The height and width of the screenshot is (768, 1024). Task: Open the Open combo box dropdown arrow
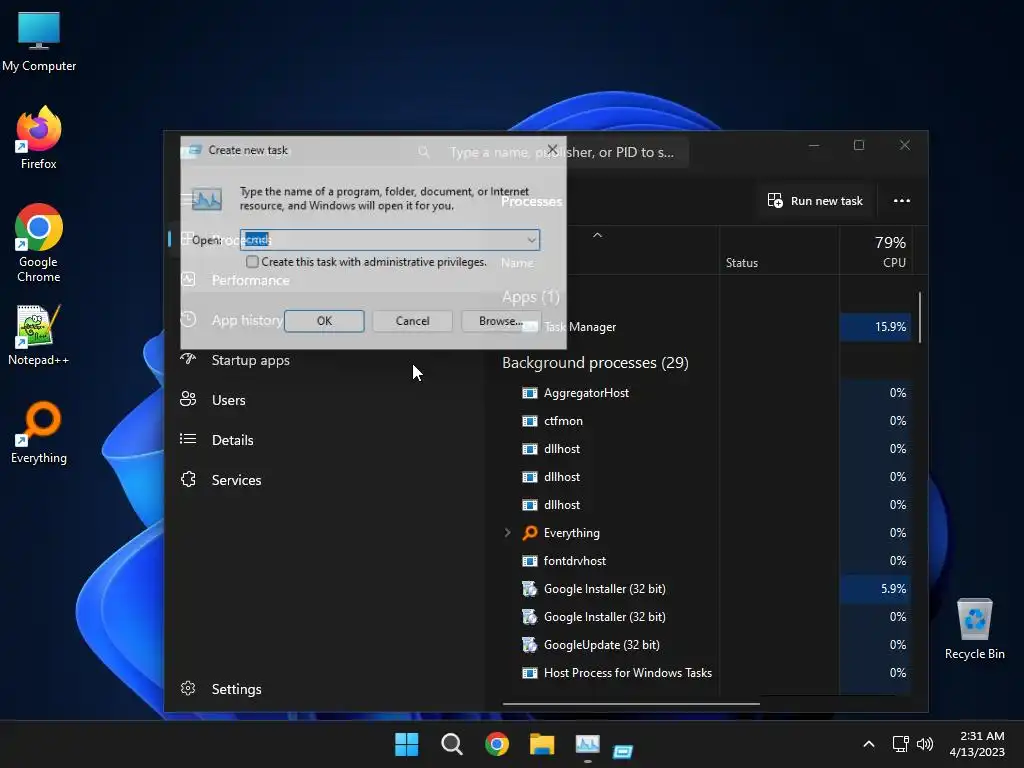click(532, 240)
